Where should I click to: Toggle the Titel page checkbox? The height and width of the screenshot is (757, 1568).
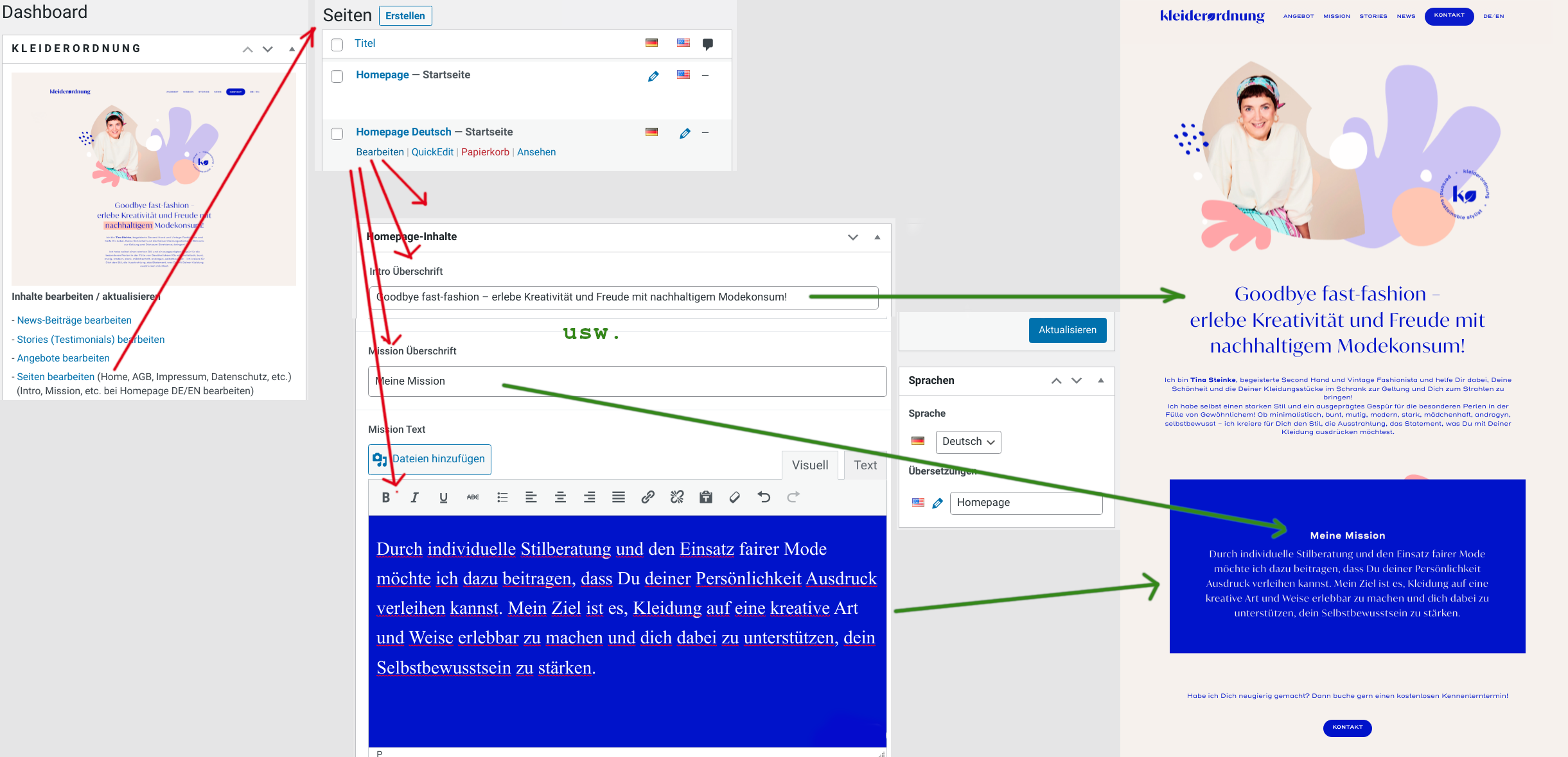(x=337, y=44)
